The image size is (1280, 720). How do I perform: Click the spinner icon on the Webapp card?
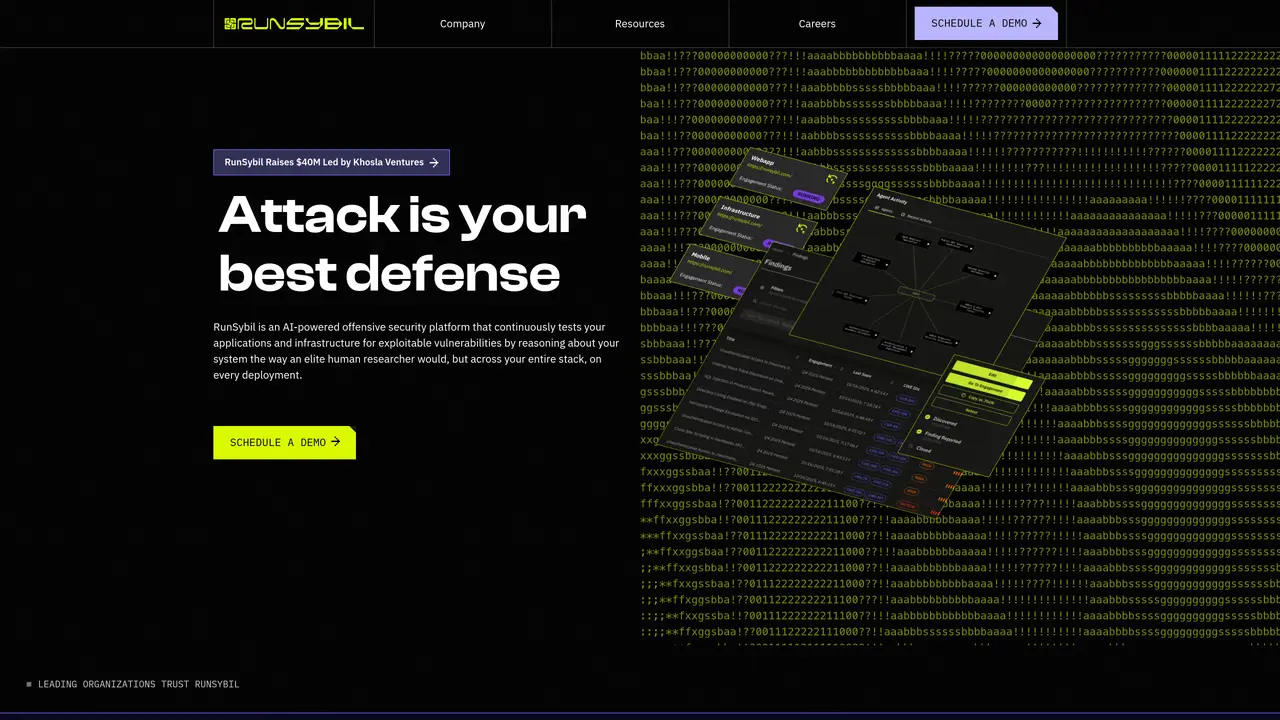tap(832, 179)
